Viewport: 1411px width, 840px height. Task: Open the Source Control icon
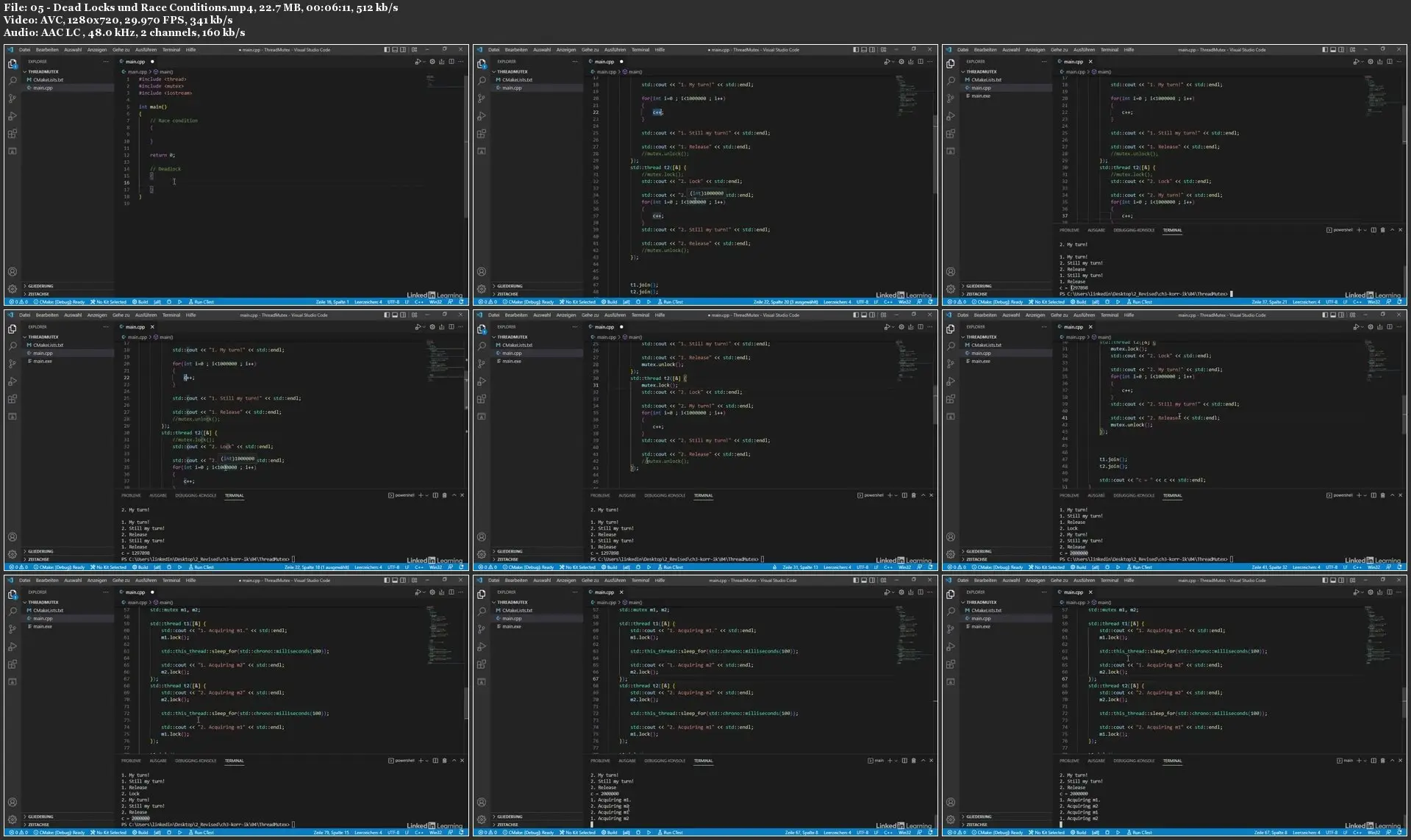click(12, 98)
